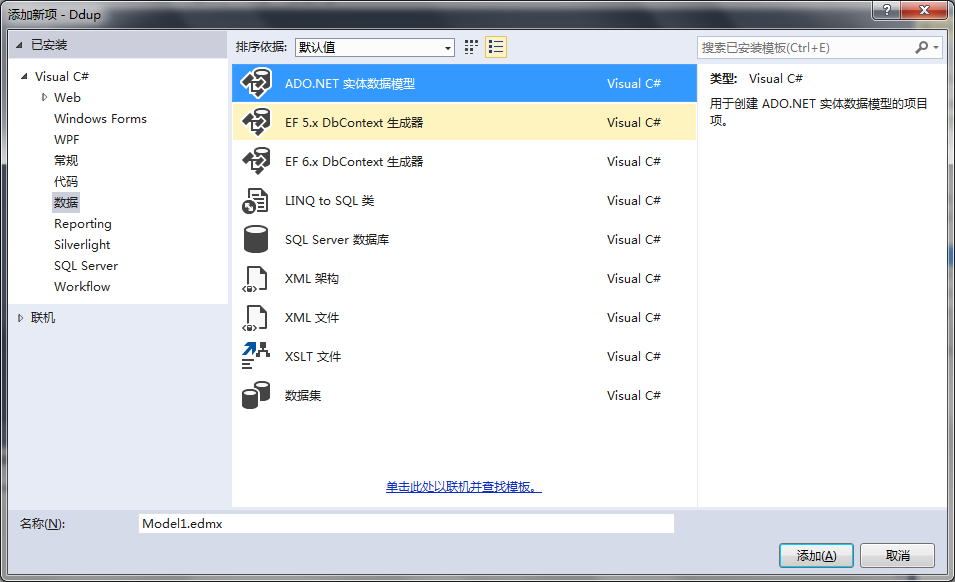This screenshot has height=582, width=955.
Task: Close the 添加新项 dialog
Action: [923, 10]
